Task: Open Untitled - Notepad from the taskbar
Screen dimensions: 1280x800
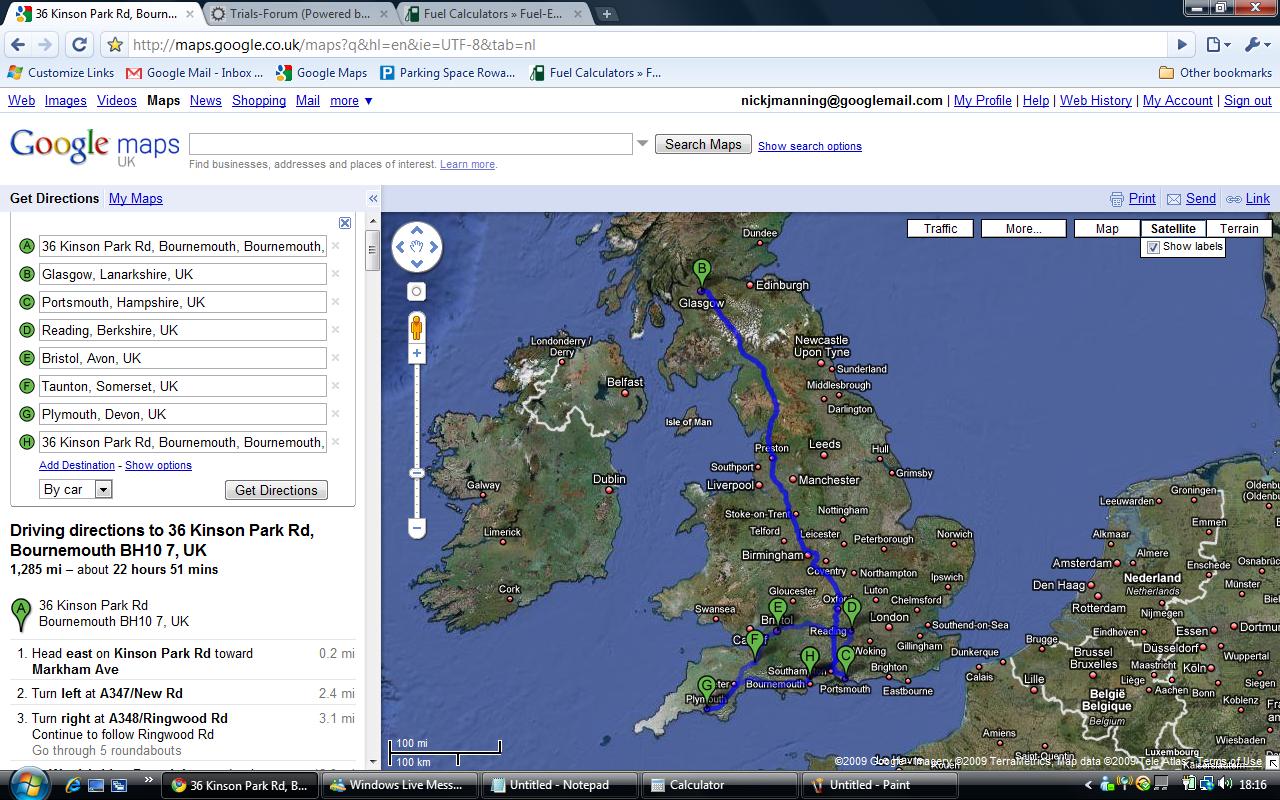Action: [x=559, y=785]
